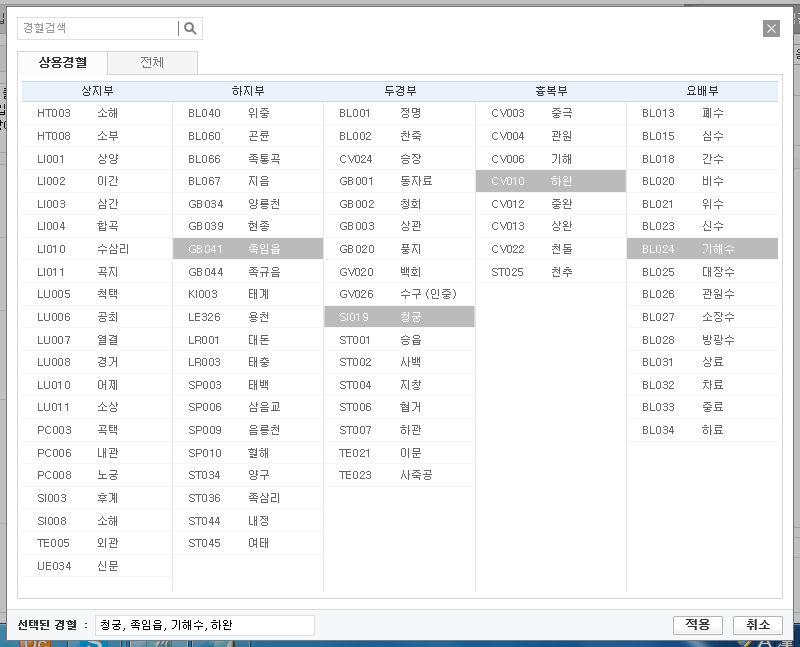800x647 pixels.
Task: Choose PC006 내관 acupoint
Action: click(97, 452)
